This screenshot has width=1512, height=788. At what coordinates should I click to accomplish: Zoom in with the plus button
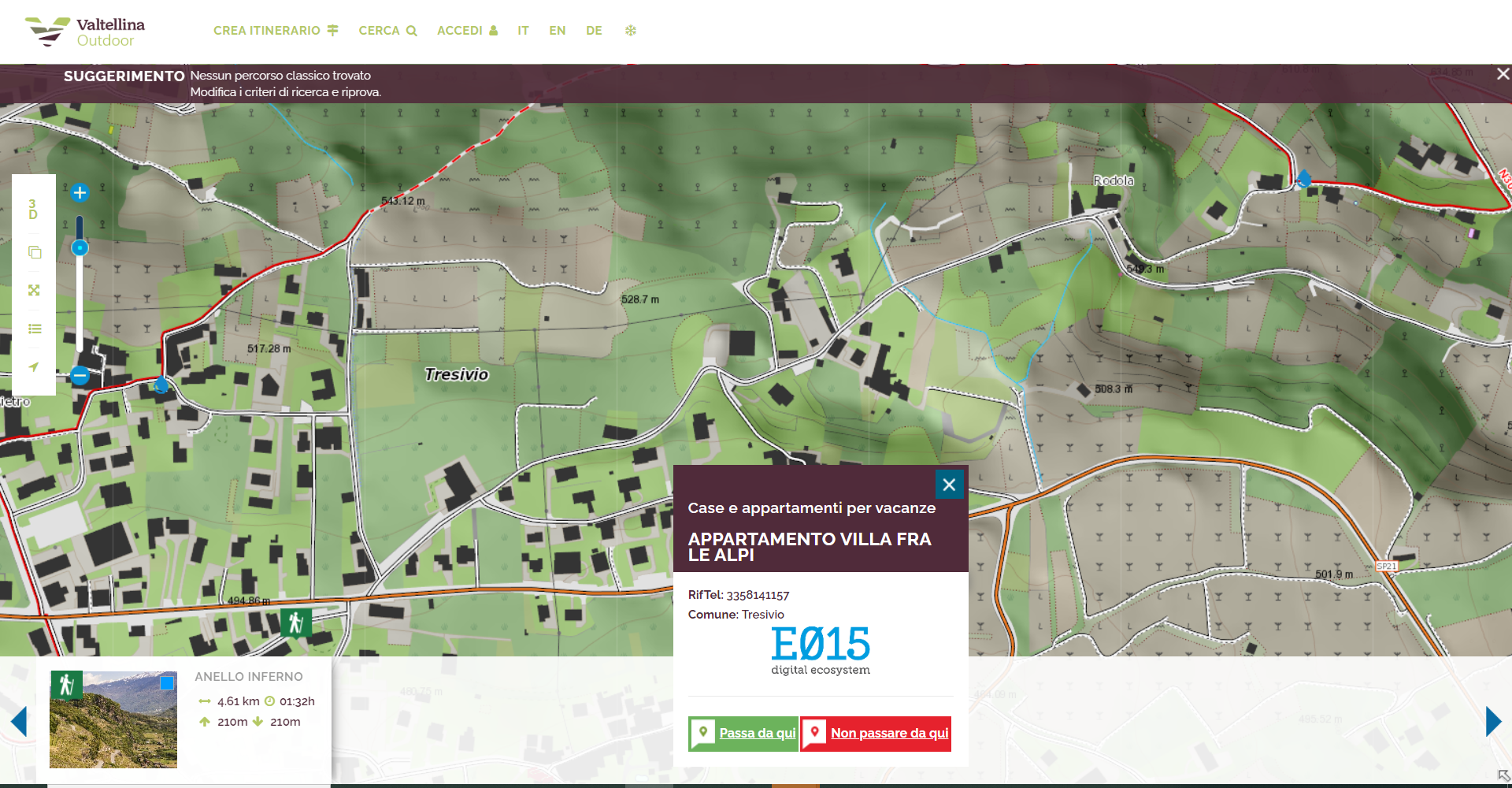click(80, 193)
